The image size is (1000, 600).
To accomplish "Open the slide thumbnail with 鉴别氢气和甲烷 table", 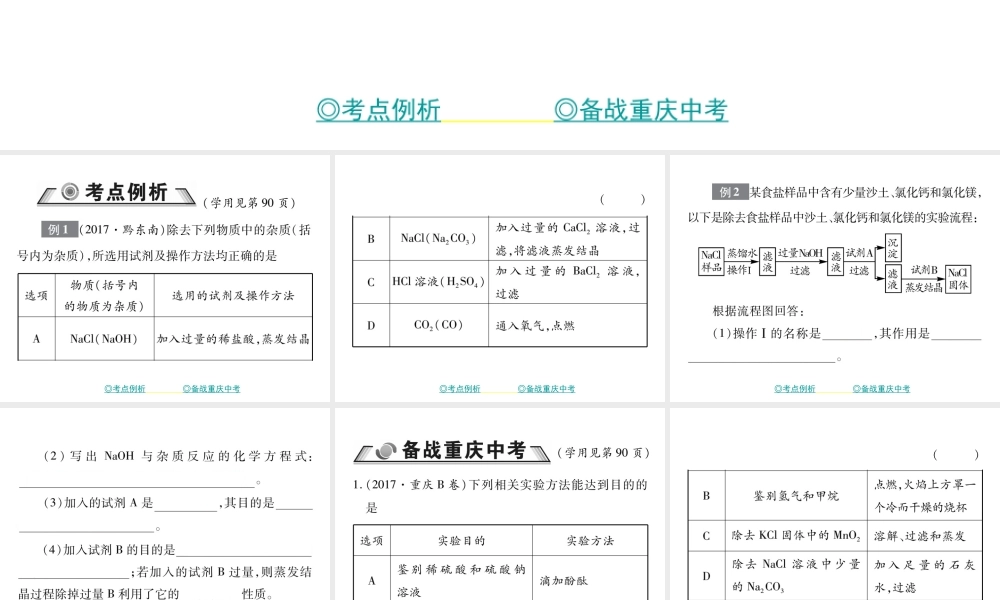I will (835, 504).
